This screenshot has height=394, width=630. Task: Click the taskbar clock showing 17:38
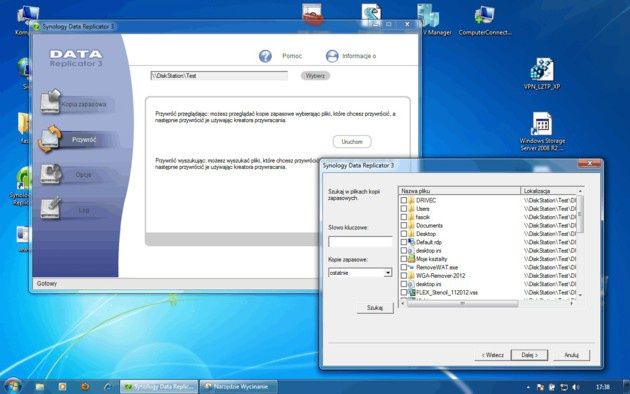(602, 387)
